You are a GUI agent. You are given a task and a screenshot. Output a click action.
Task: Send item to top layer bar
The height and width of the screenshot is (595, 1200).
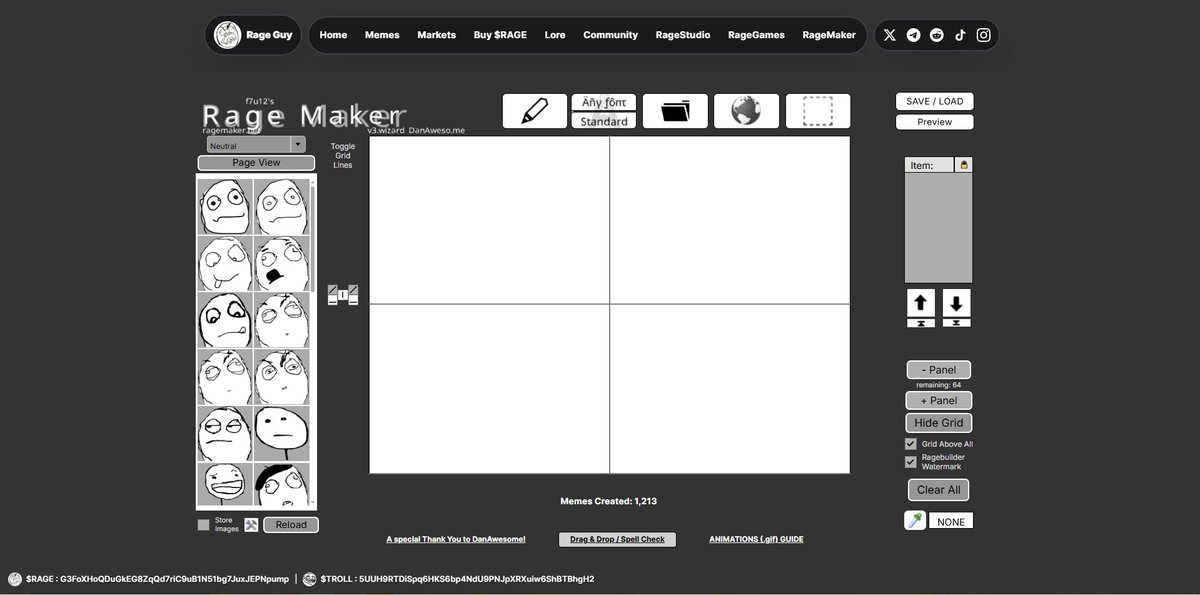pyautogui.click(x=921, y=322)
